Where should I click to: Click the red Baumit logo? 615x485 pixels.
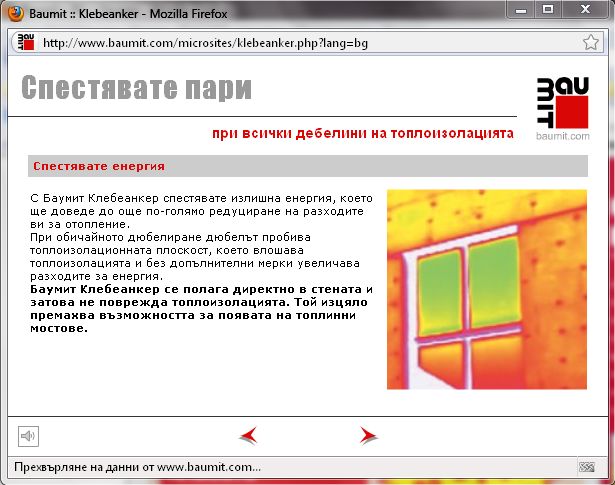560,102
